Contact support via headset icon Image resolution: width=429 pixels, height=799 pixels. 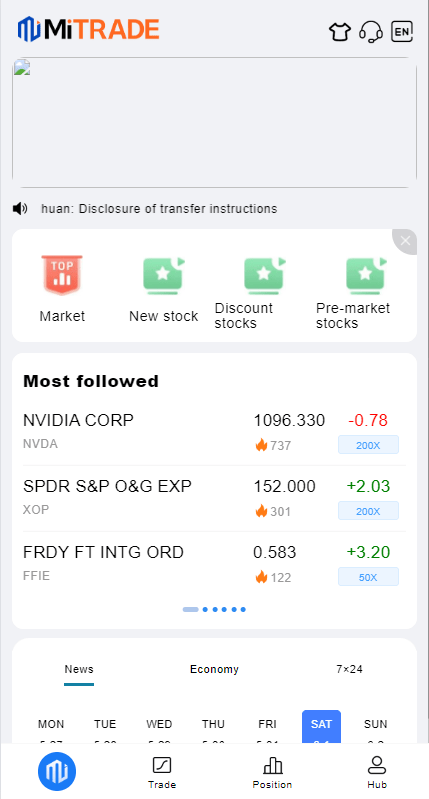point(371,32)
